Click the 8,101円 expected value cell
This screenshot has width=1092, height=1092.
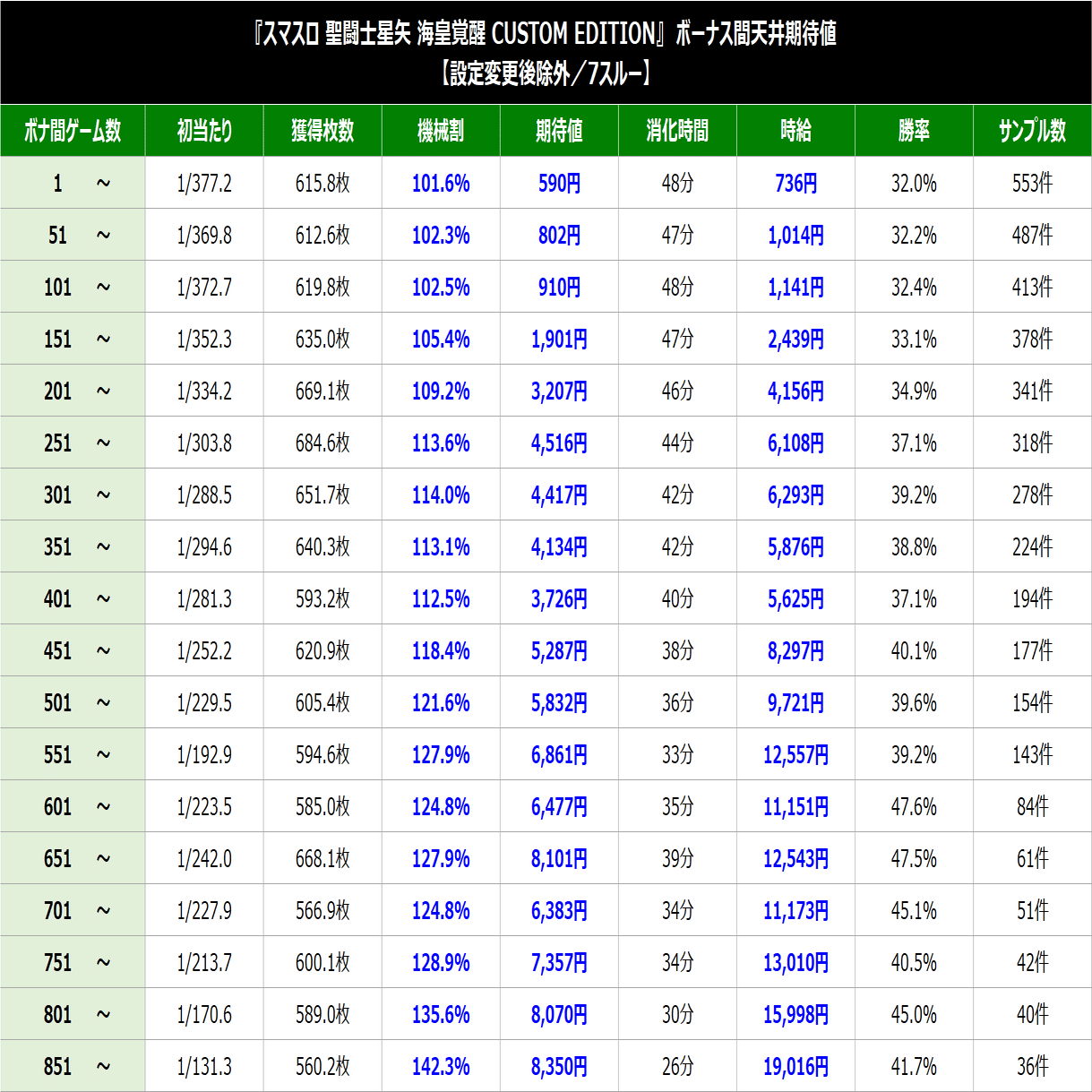click(x=559, y=858)
